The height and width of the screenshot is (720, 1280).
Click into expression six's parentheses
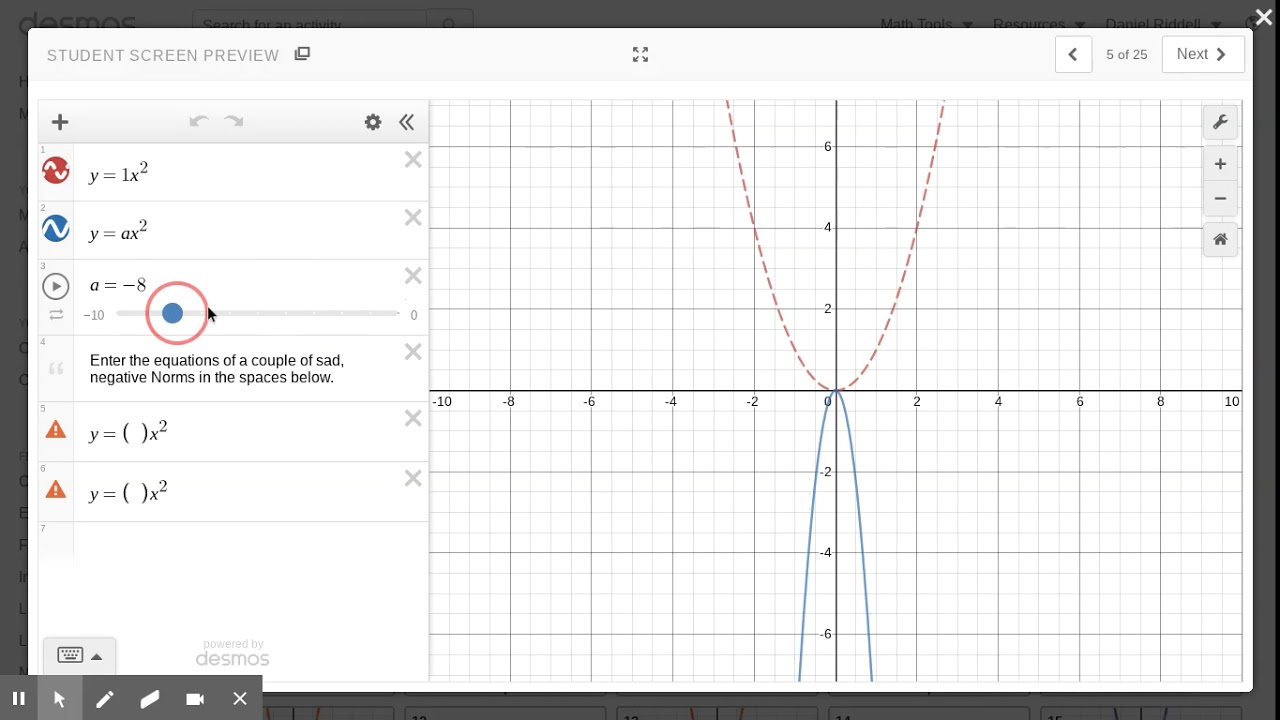coord(135,493)
